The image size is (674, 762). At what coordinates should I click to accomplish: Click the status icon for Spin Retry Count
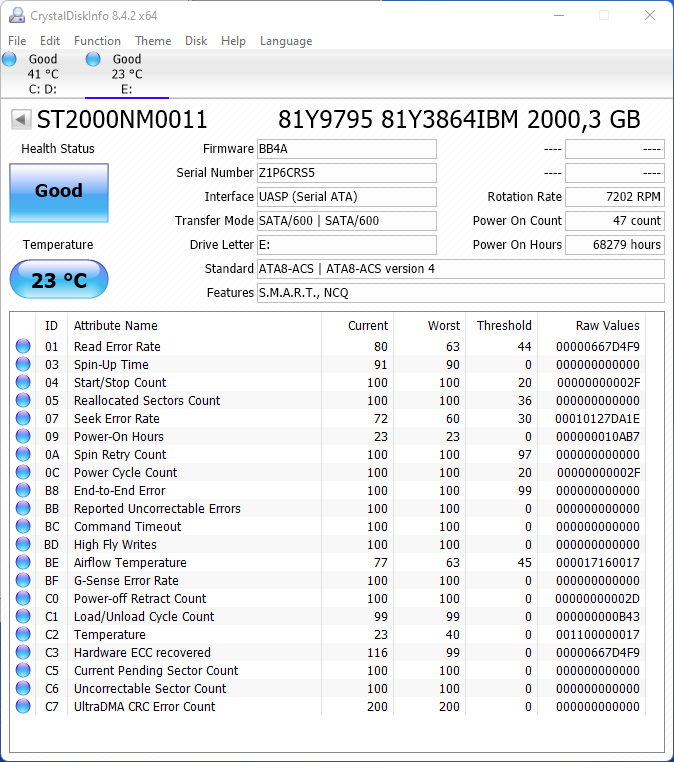point(23,454)
